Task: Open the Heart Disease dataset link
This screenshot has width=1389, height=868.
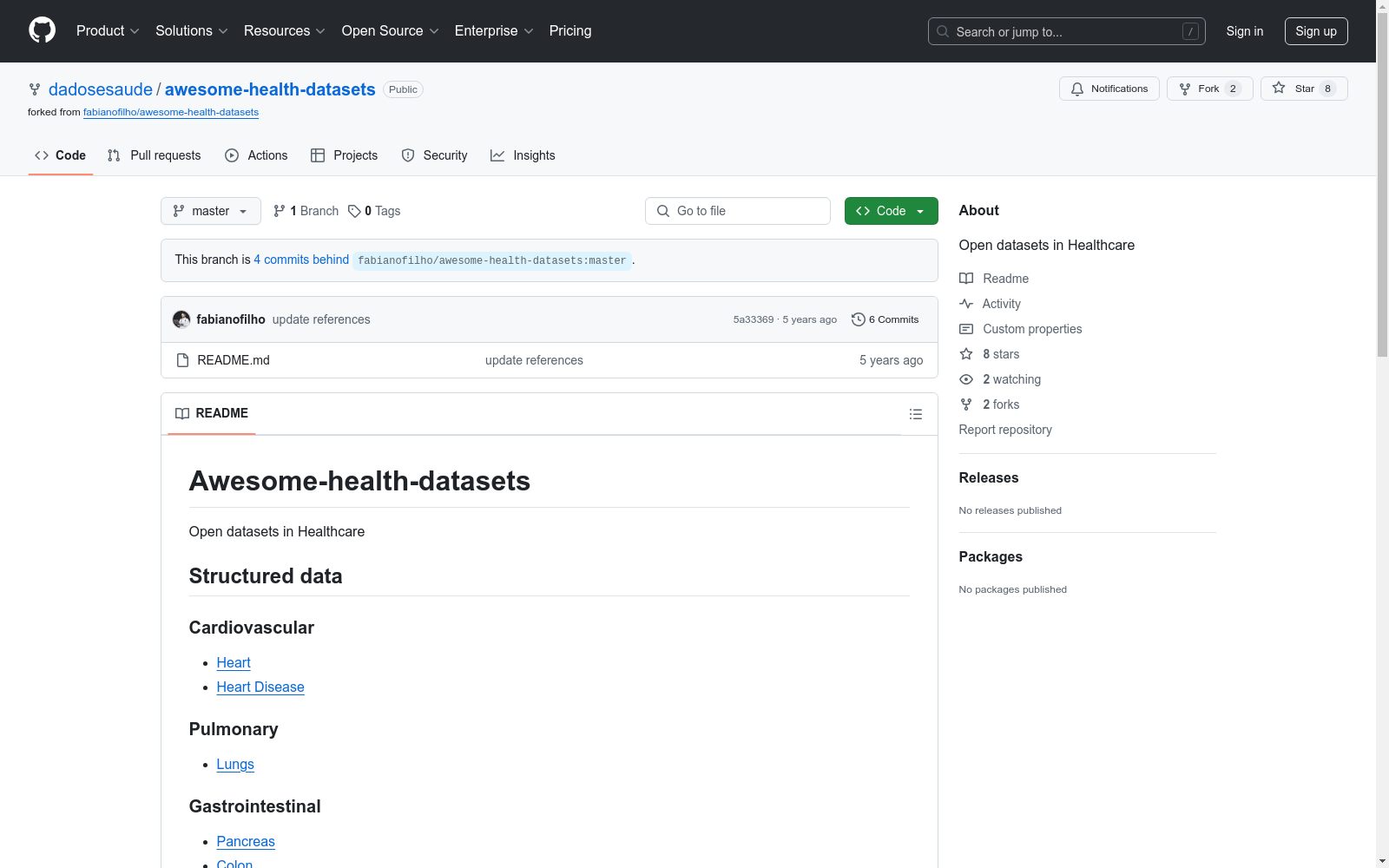Action: coord(260,687)
